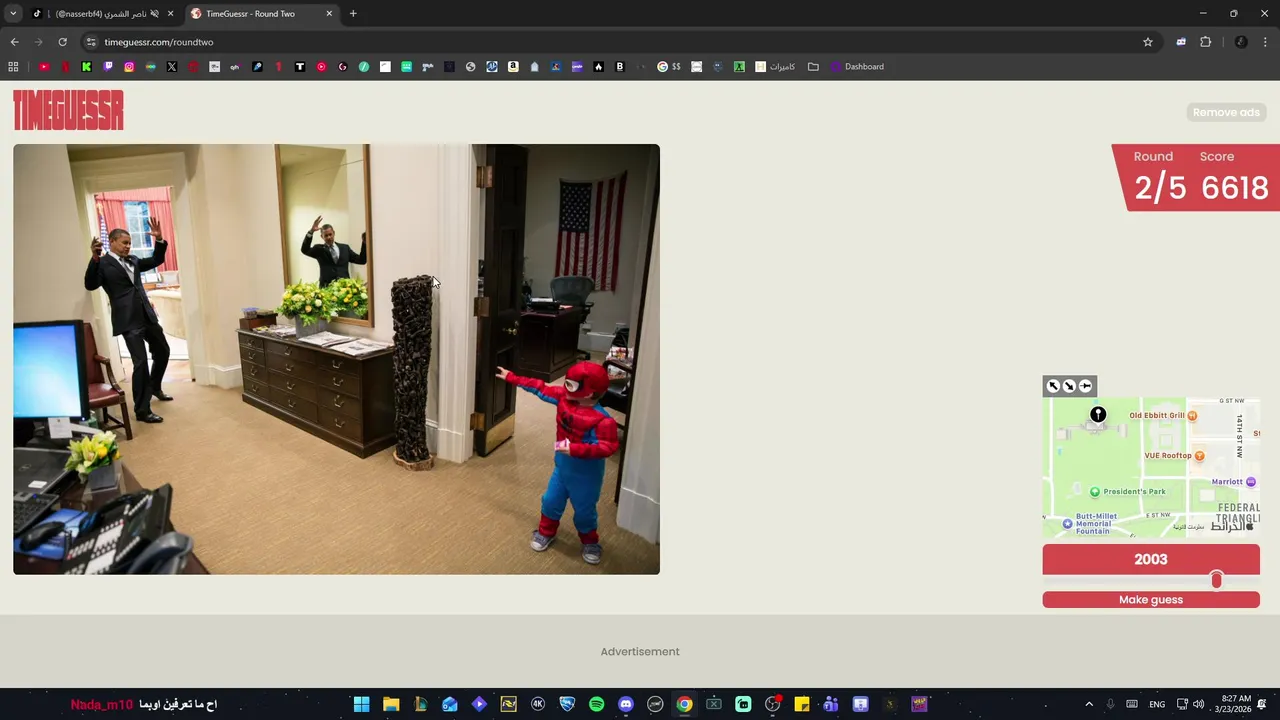
Task: Open Chrome's three-dot menu
Action: 1266,42
